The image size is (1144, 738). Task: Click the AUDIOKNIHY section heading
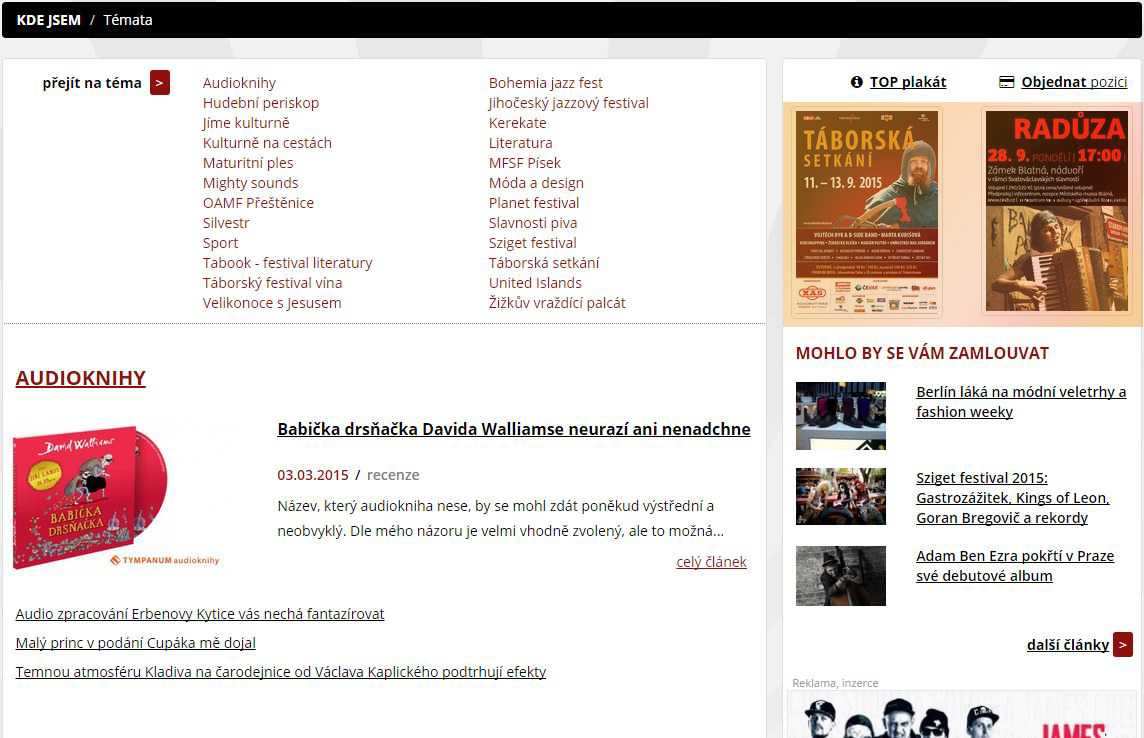click(x=81, y=378)
